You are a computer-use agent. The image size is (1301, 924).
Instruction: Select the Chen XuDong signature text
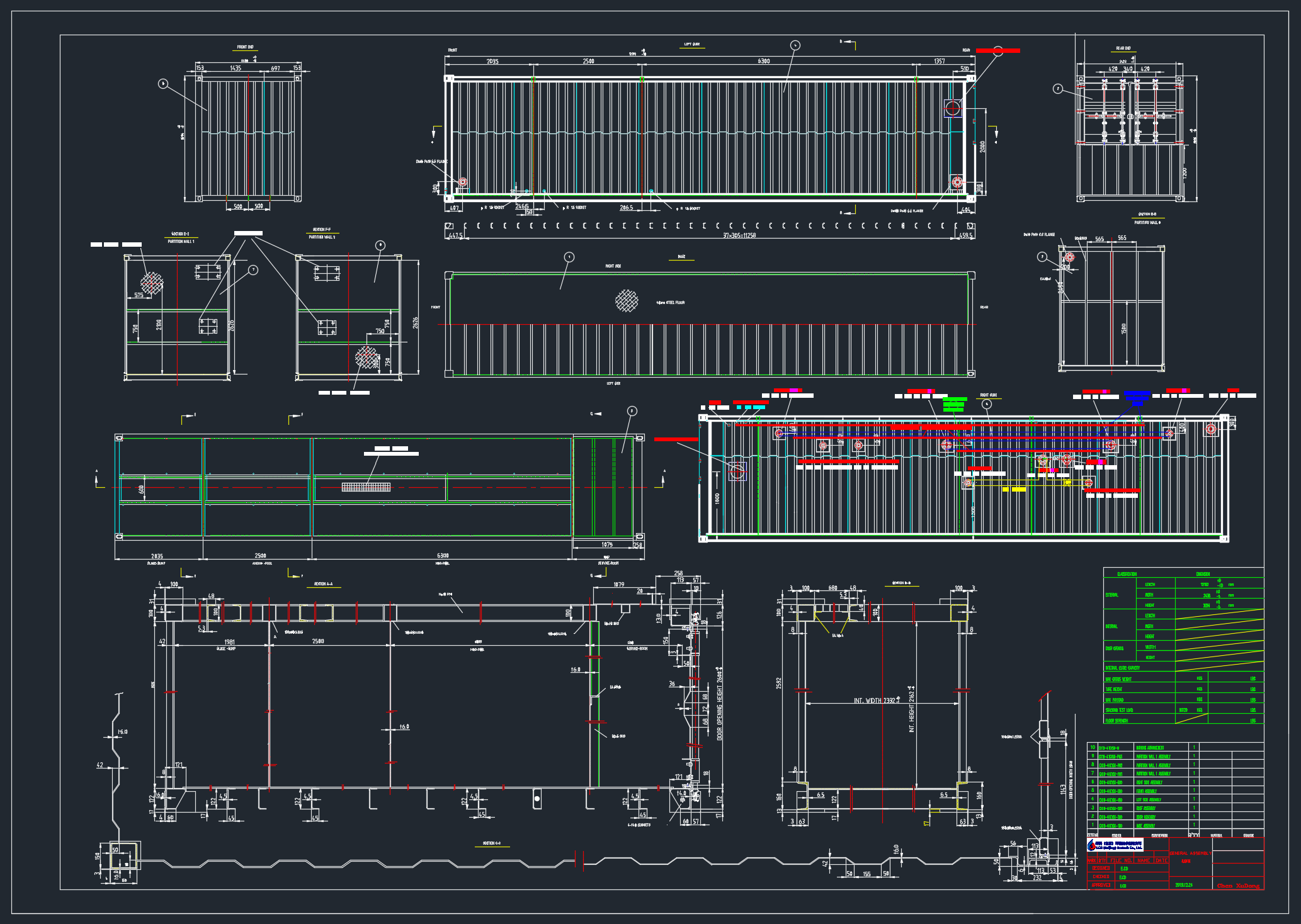(1238, 886)
